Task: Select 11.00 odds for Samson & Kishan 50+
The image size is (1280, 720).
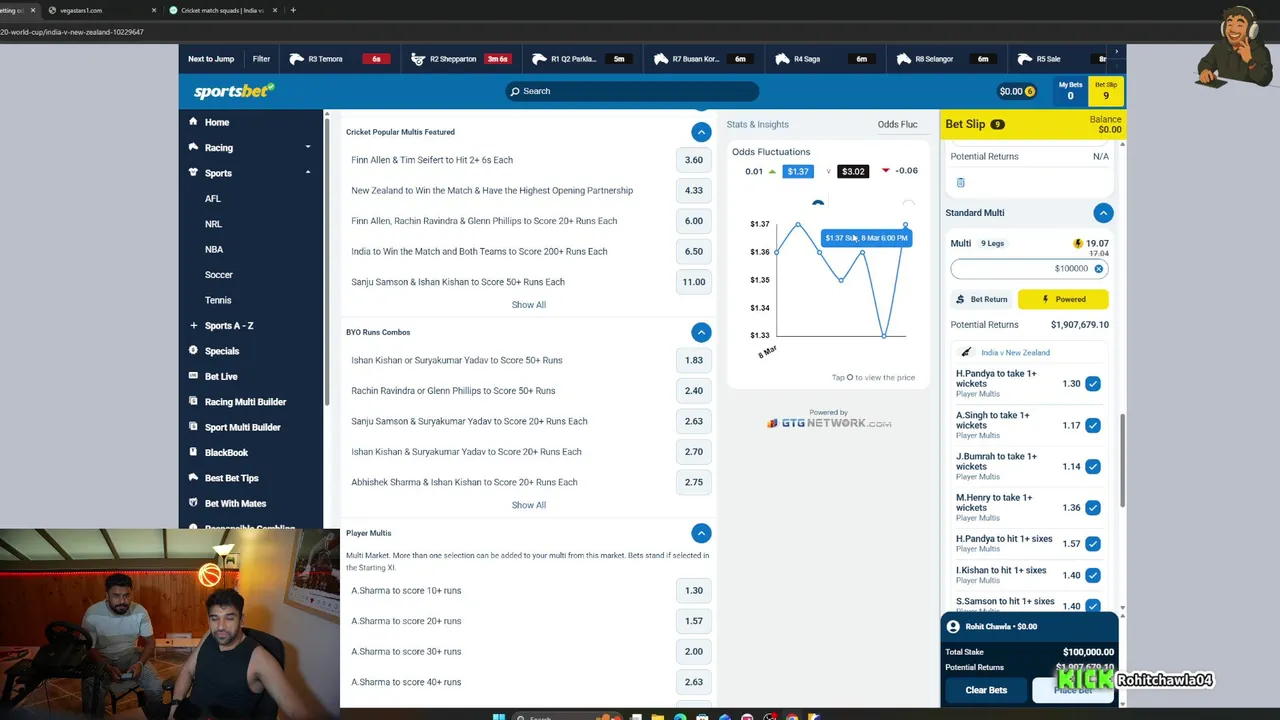Action: coord(694,282)
